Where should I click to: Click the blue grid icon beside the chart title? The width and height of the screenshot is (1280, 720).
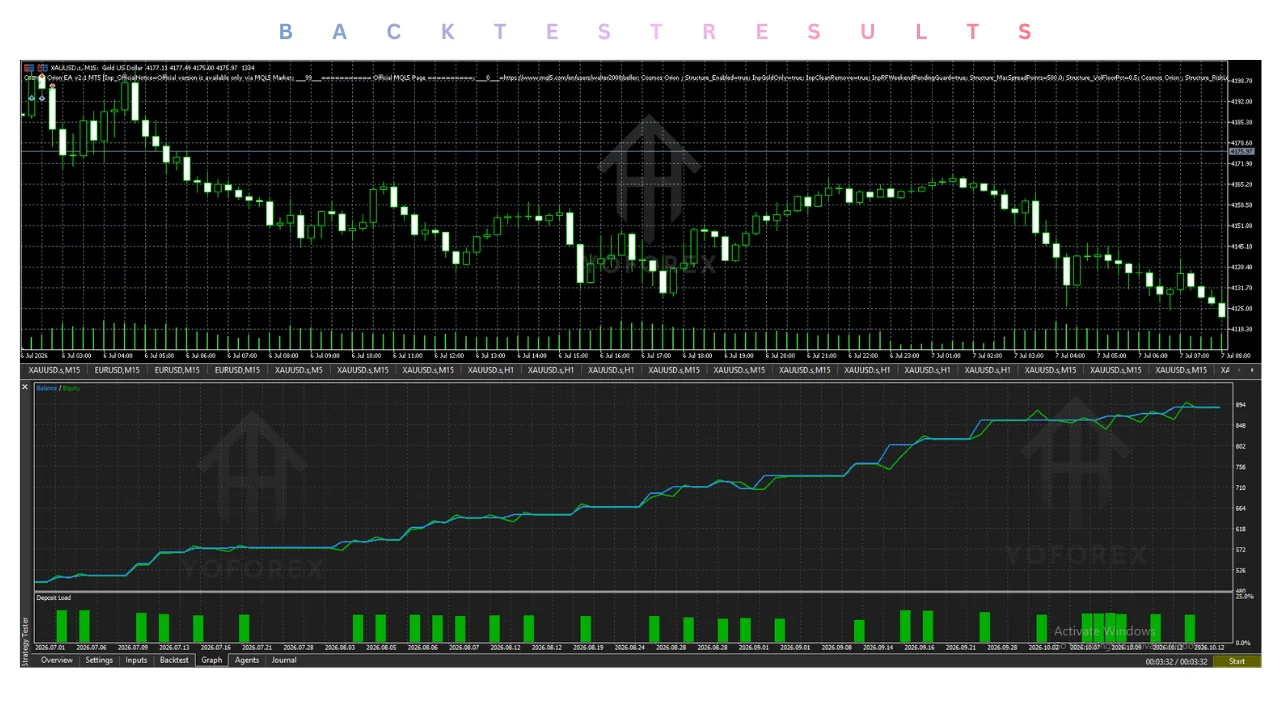(x=30, y=67)
